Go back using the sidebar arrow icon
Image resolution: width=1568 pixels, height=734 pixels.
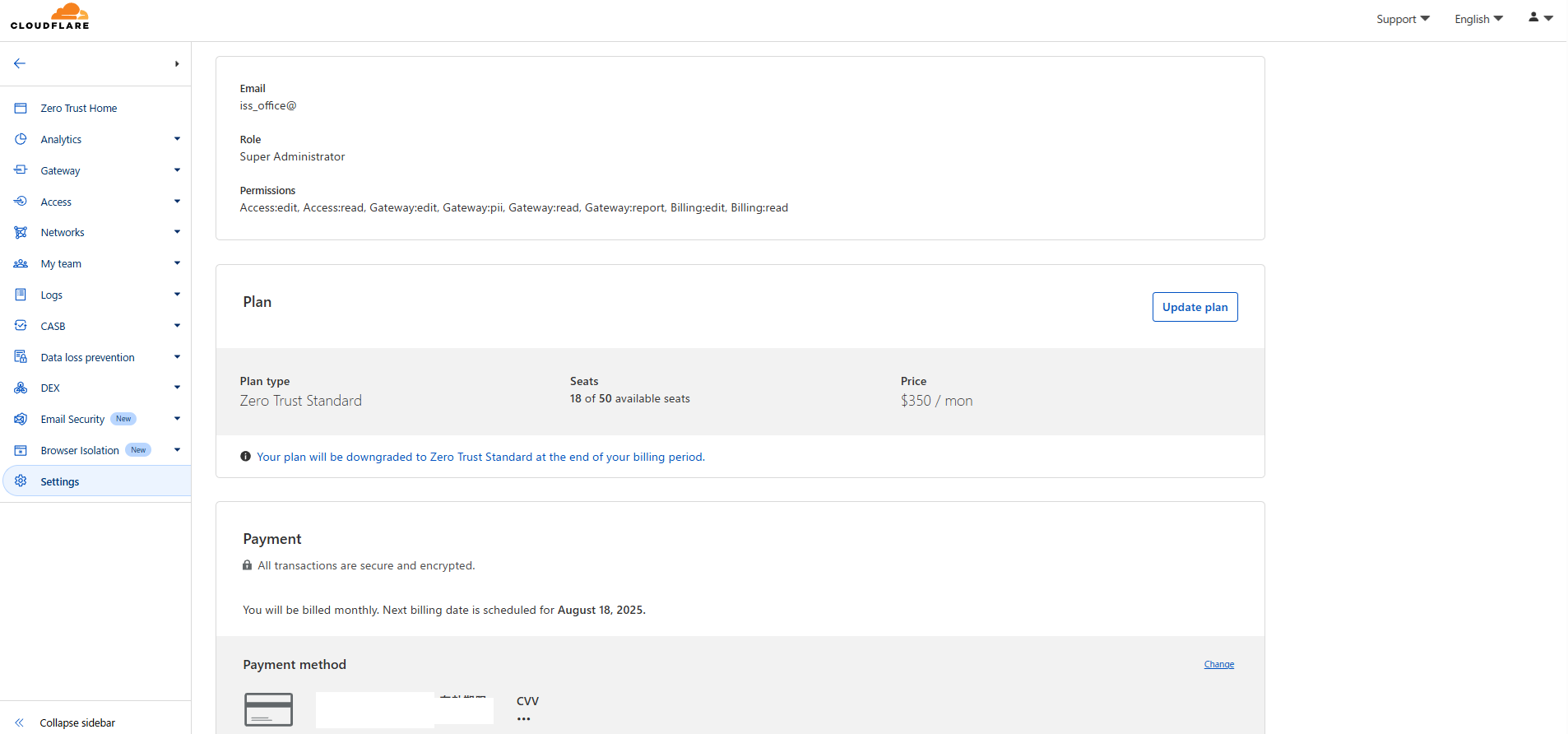click(20, 63)
